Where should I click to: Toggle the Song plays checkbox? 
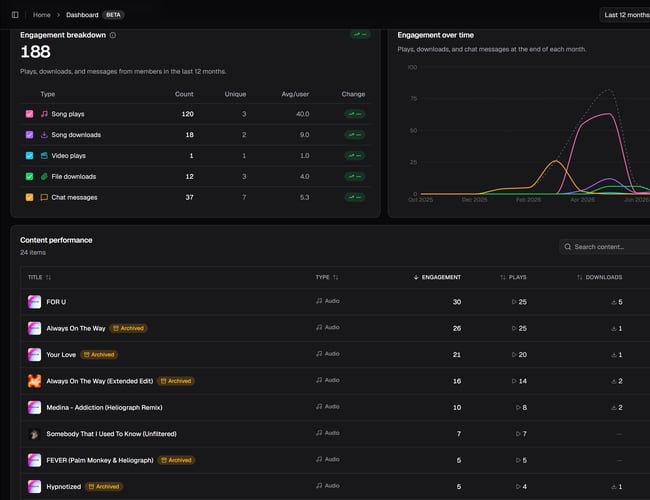29,114
